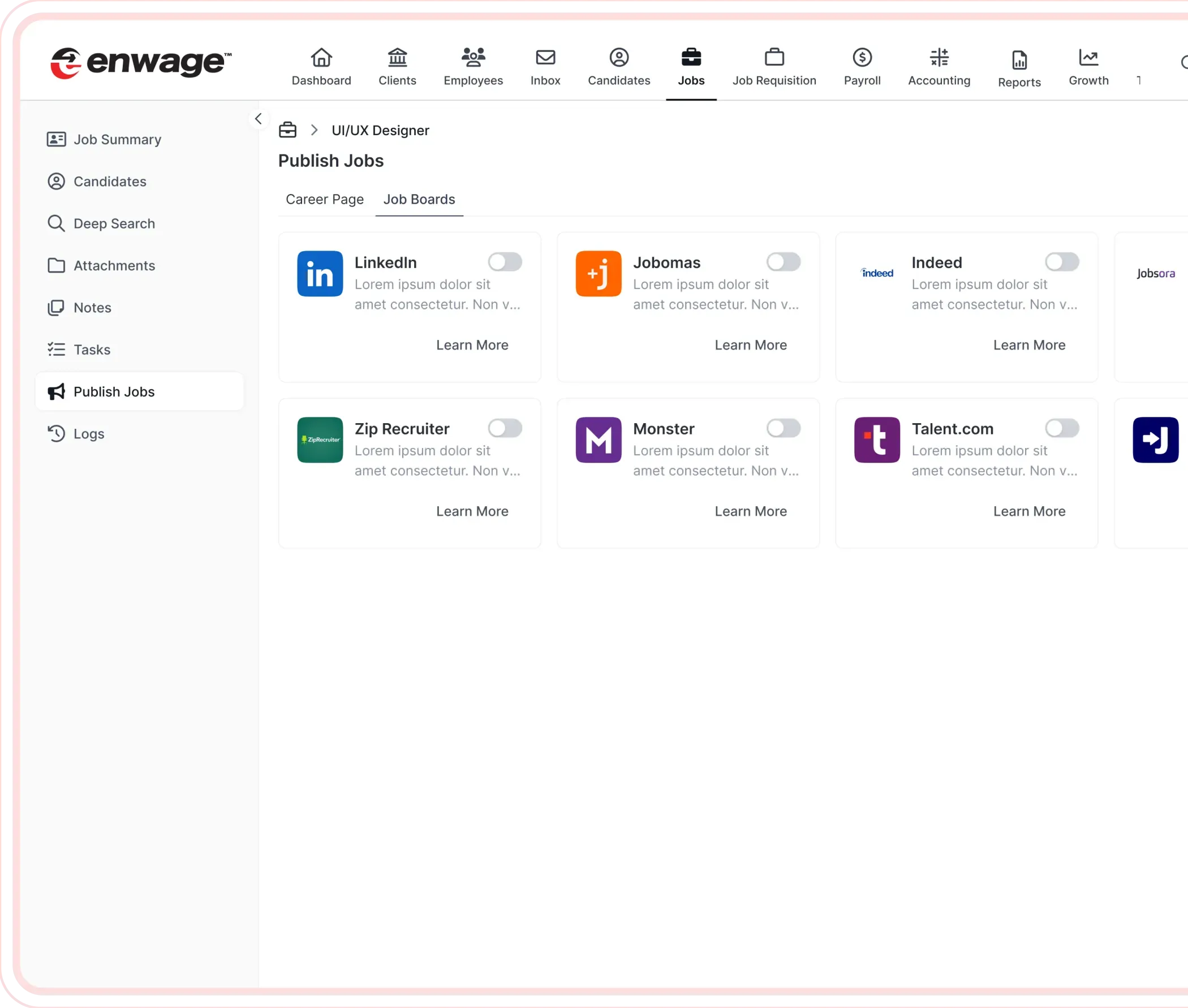1188x1008 pixels.
Task: Click the Zip Recruiter logo thumbnail
Action: pos(320,440)
